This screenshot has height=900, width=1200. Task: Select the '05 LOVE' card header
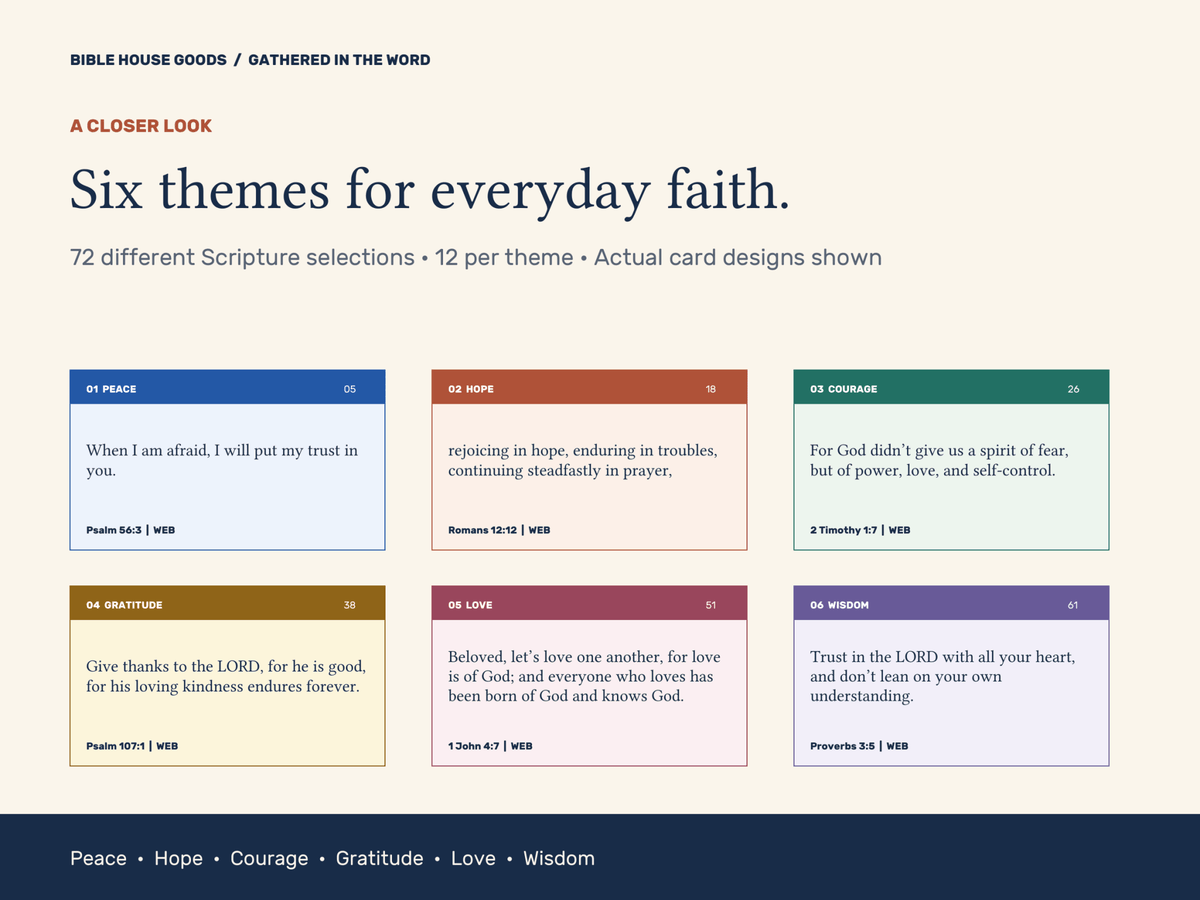(x=589, y=604)
